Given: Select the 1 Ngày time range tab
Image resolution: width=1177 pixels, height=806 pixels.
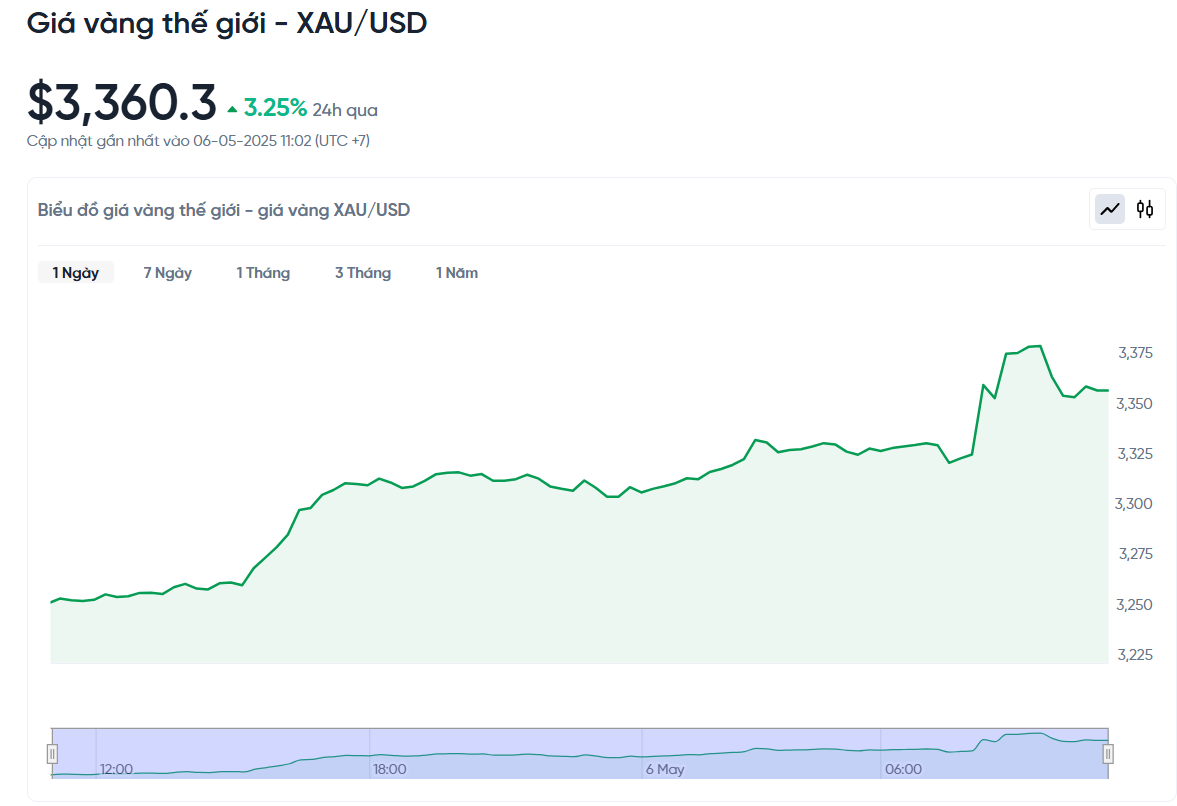Looking at the screenshot, I should [76, 273].
